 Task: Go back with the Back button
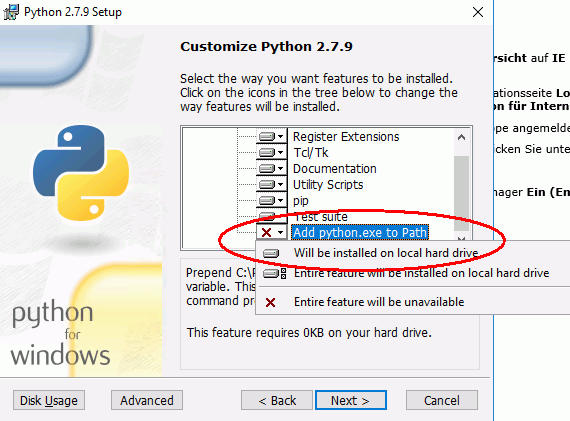point(277,400)
